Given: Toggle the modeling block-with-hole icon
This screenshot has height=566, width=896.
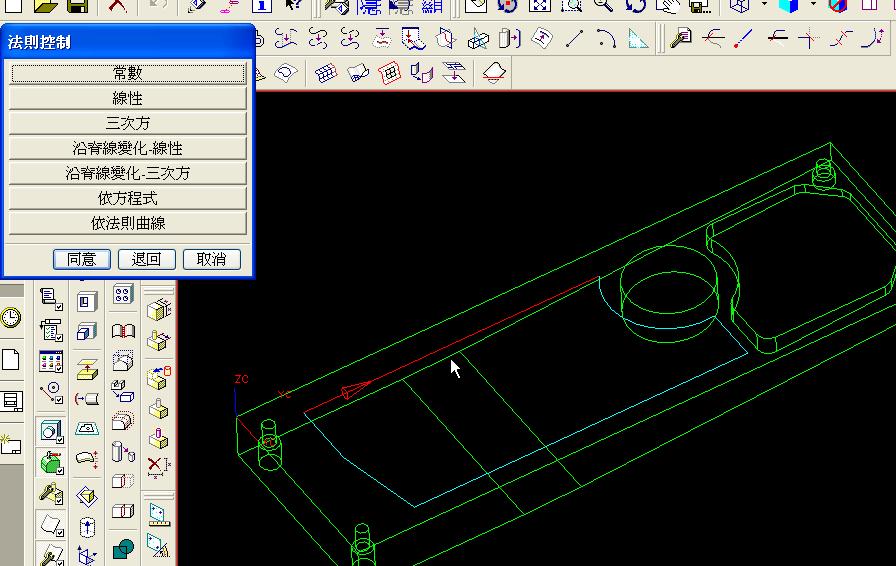Looking at the screenshot, I should (x=51, y=431).
